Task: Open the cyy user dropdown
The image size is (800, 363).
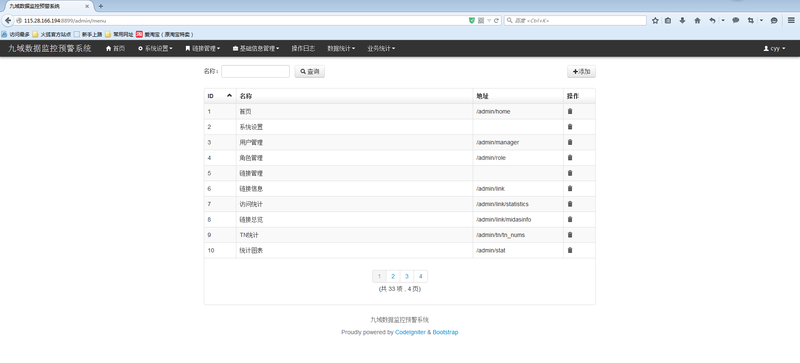Action: point(774,49)
